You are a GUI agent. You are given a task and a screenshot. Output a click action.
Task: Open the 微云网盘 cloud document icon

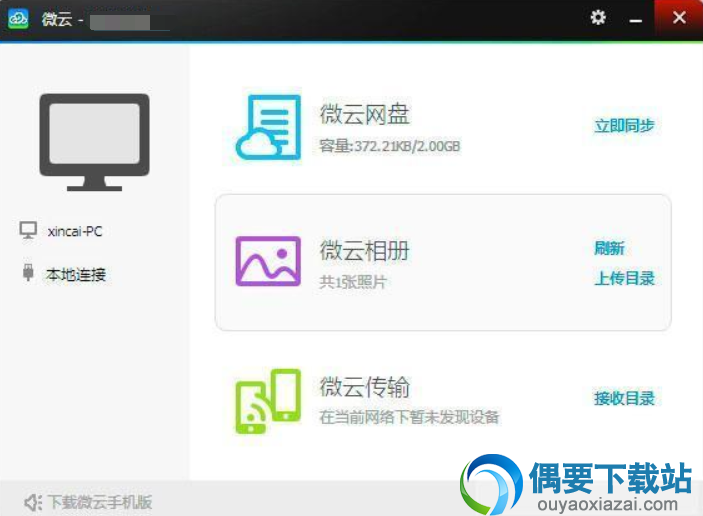tap(268, 127)
